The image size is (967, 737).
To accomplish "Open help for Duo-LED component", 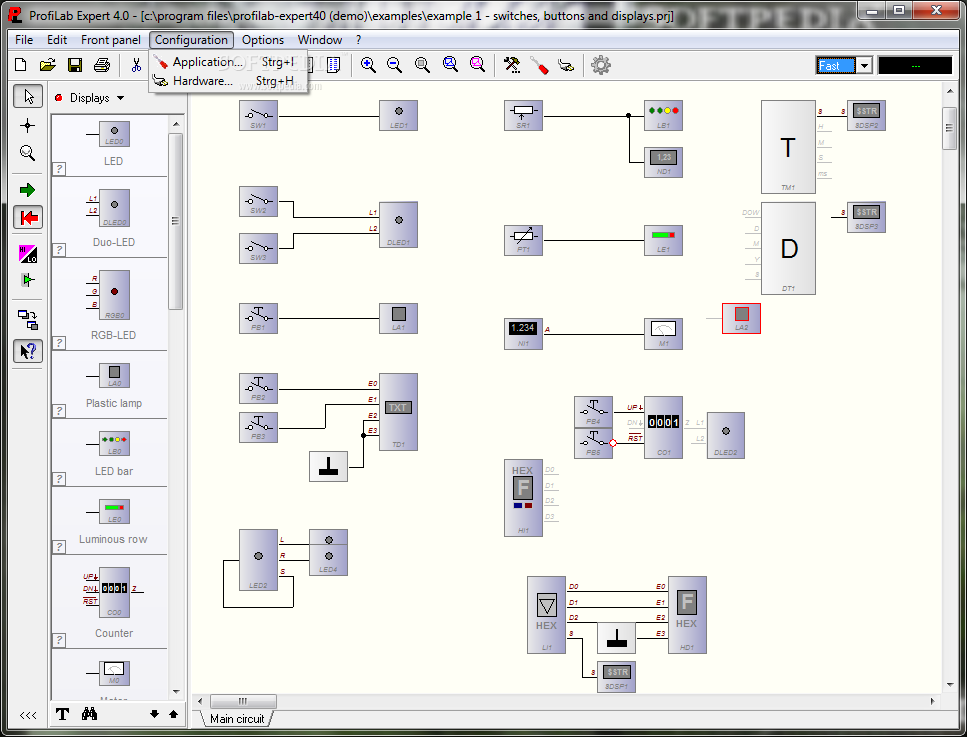I will [x=59, y=249].
